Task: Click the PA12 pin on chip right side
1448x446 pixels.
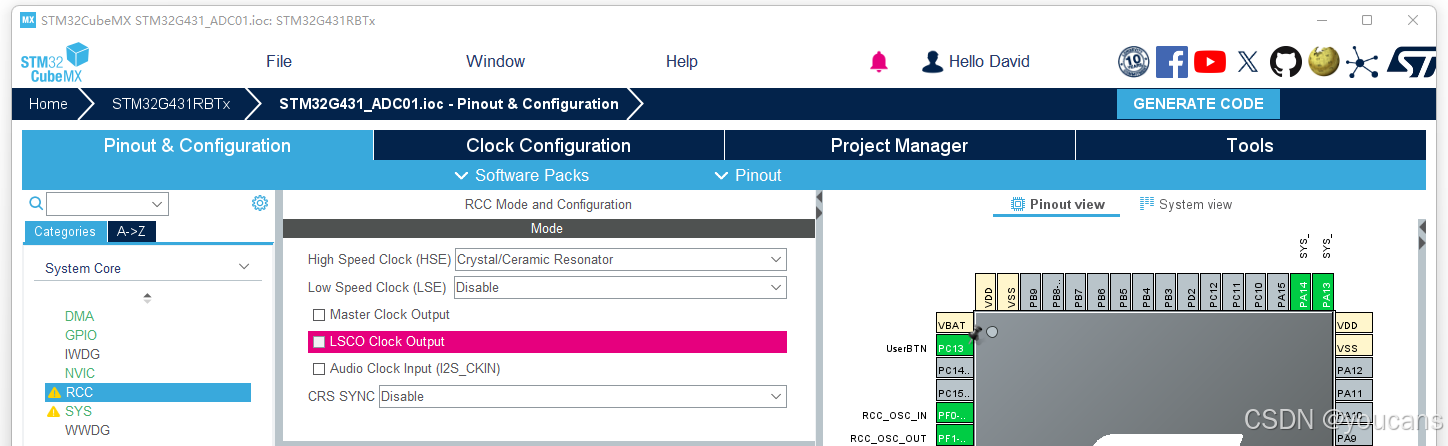Action: (x=1353, y=370)
